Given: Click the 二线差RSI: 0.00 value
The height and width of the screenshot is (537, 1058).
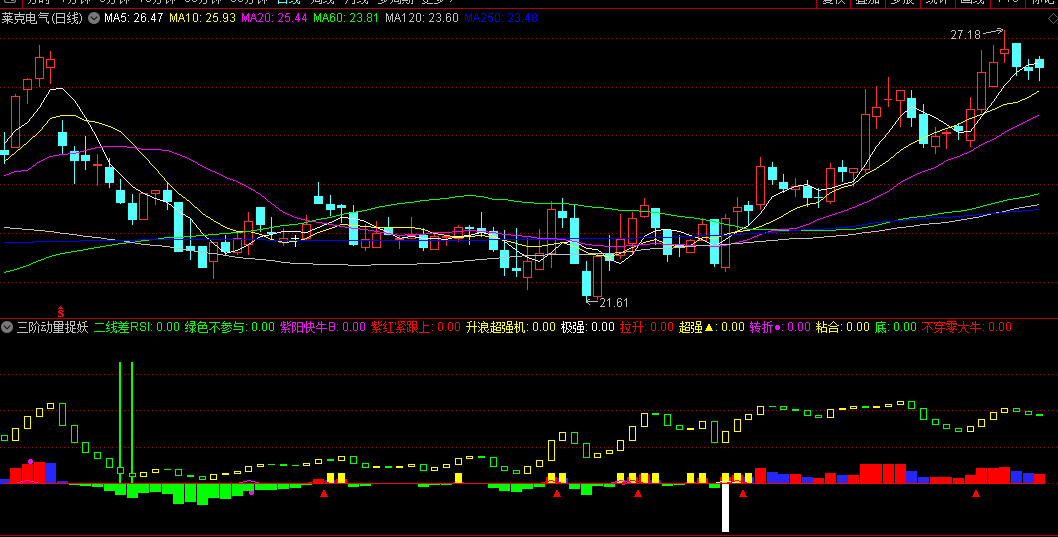Looking at the screenshot, I should click(x=137, y=327).
